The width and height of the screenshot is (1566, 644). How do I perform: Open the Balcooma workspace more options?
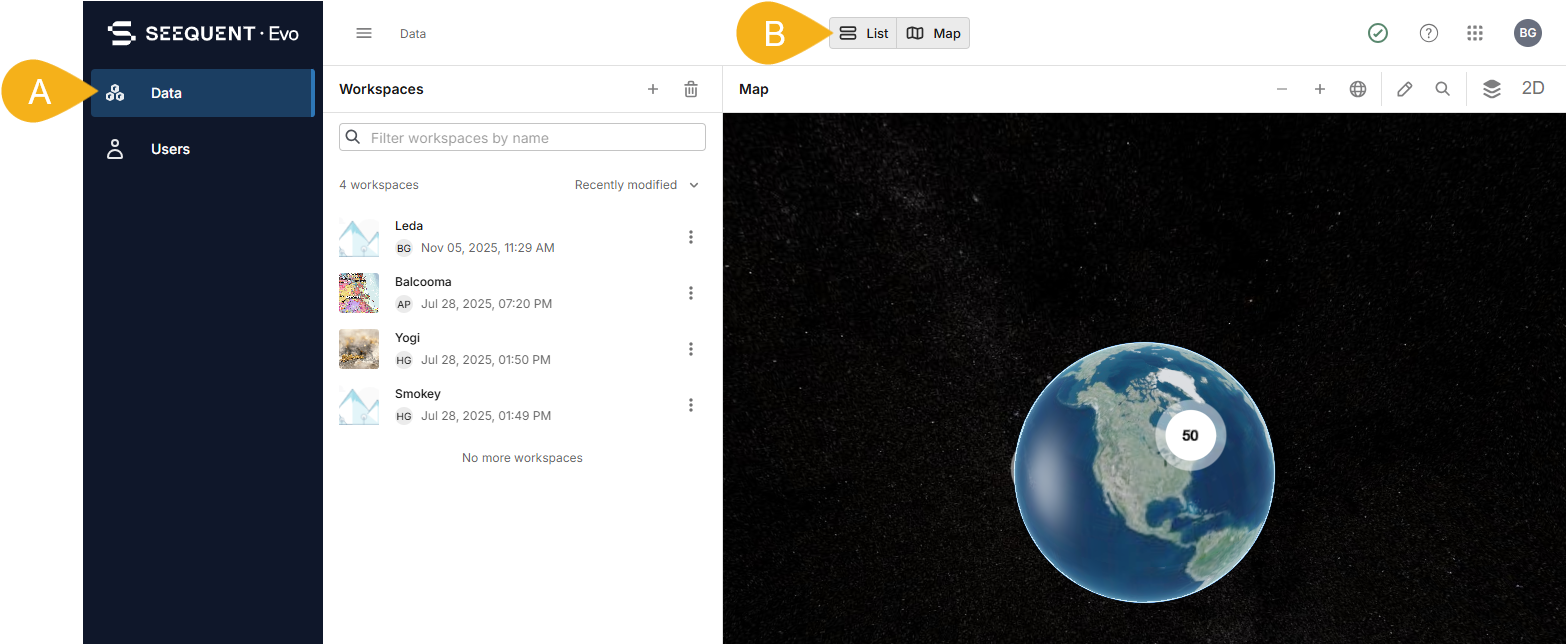691,293
